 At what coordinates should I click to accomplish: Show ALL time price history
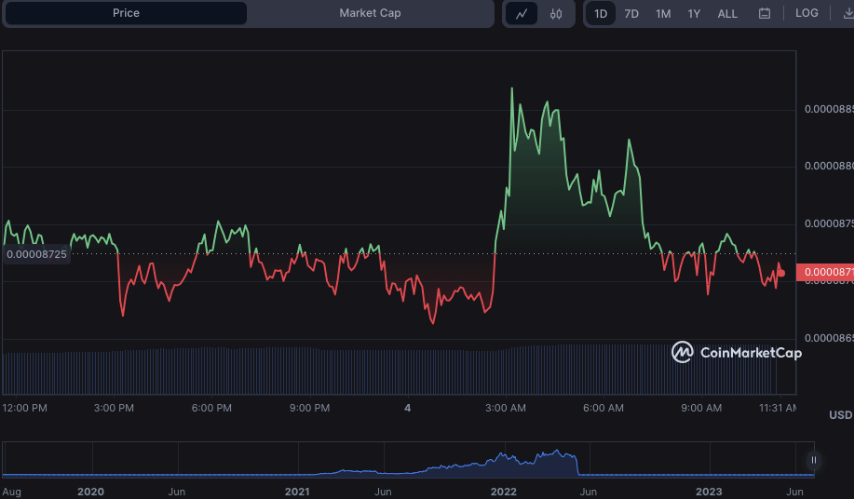pos(728,14)
